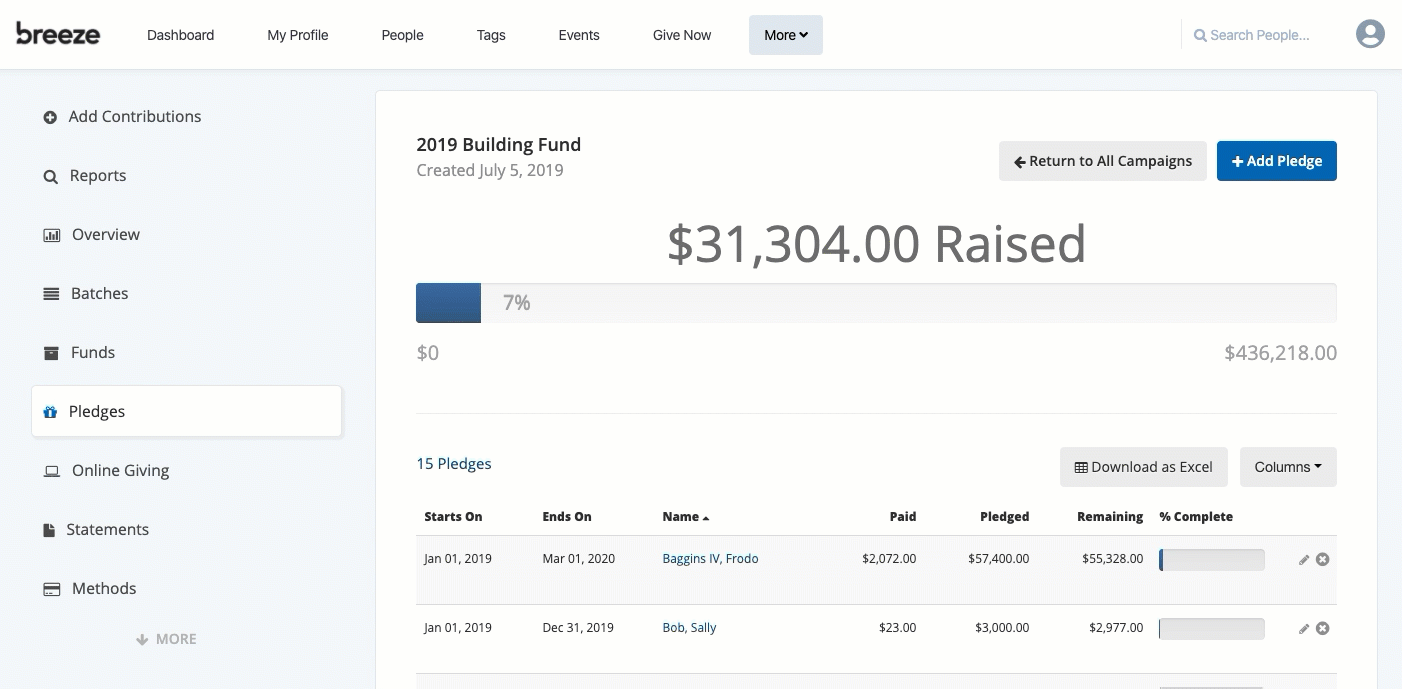The width and height of the screenshot is (1402, 689).
Task: Go to the Dashboard menu item
Action: pyautogui.click(x=180, y=35)
